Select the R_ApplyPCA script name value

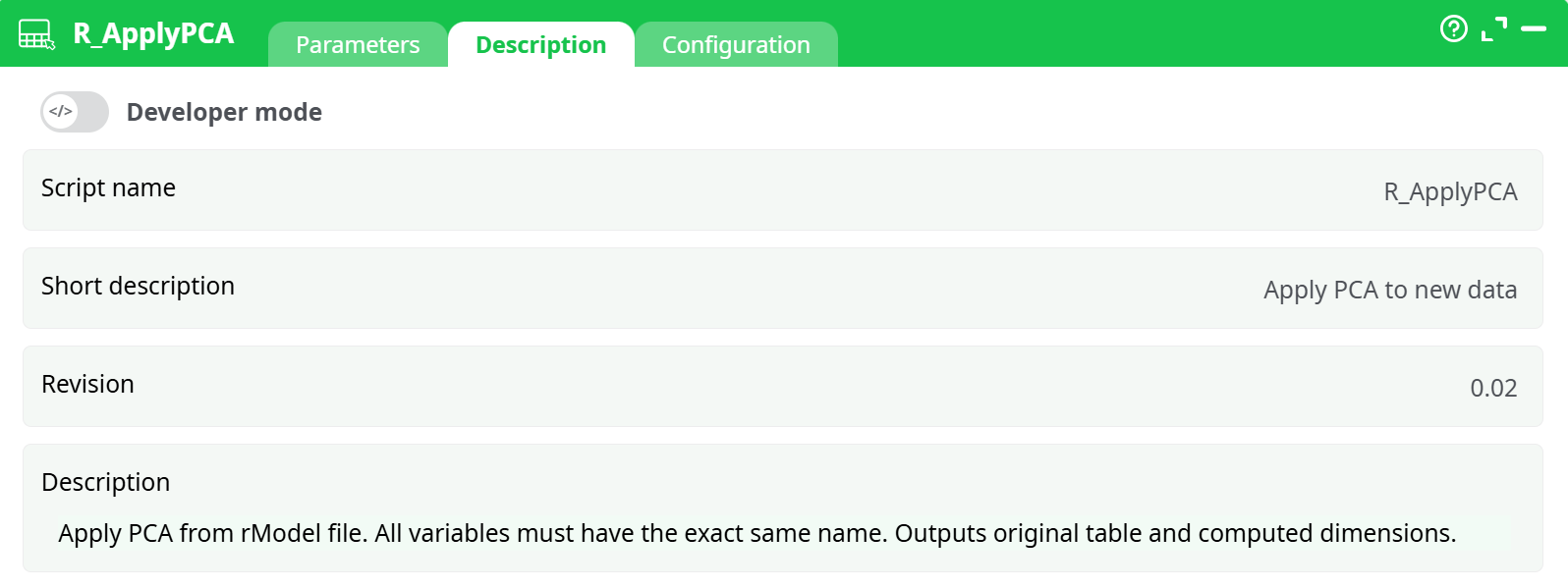(x=1450, y=191)
